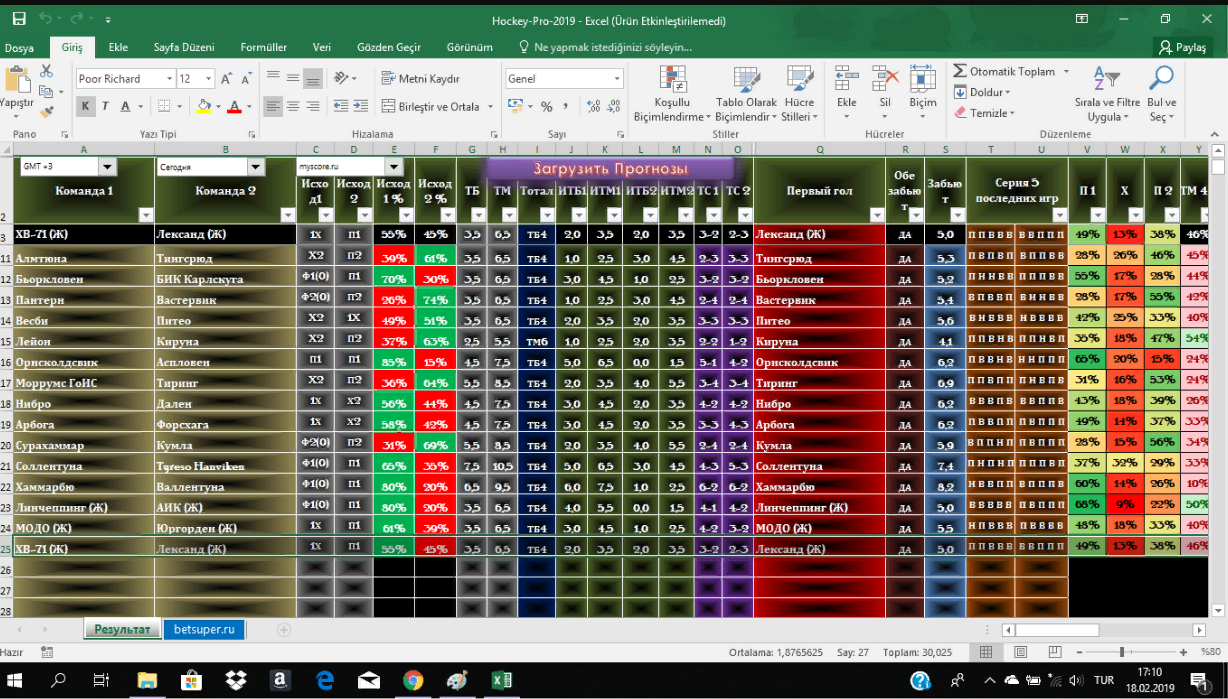
Task: Toggle underline formatting
Action: [124, 106]
